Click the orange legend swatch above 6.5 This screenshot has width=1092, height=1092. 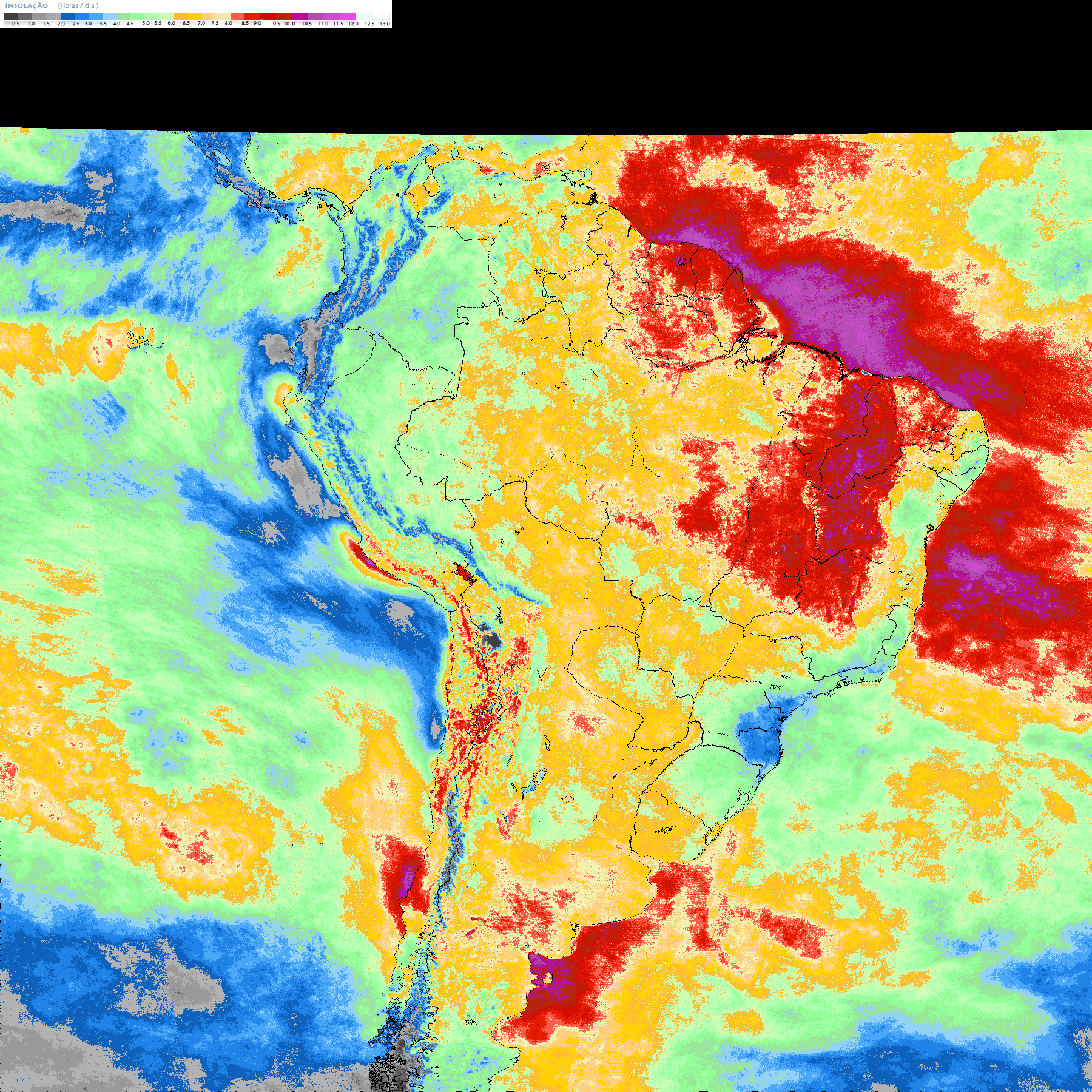pyautogui.click(x=180, y=16)
